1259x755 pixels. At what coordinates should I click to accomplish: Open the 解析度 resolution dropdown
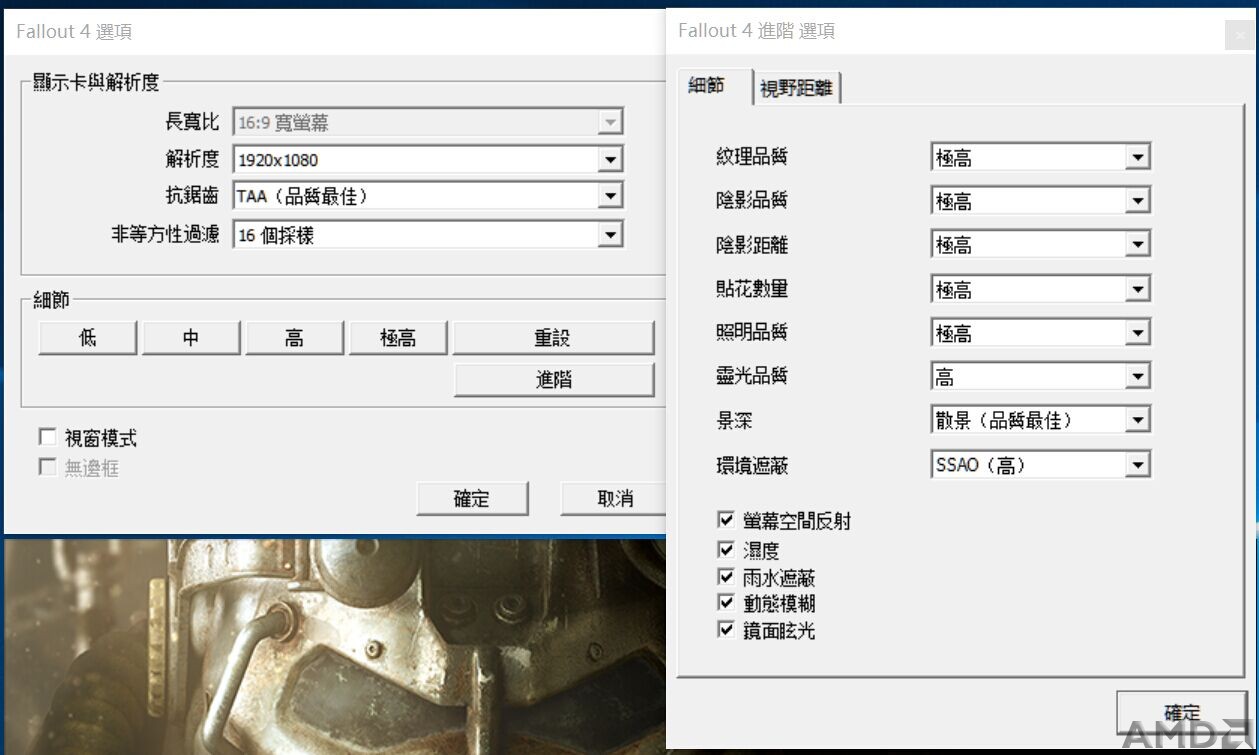tap(610, 159)
